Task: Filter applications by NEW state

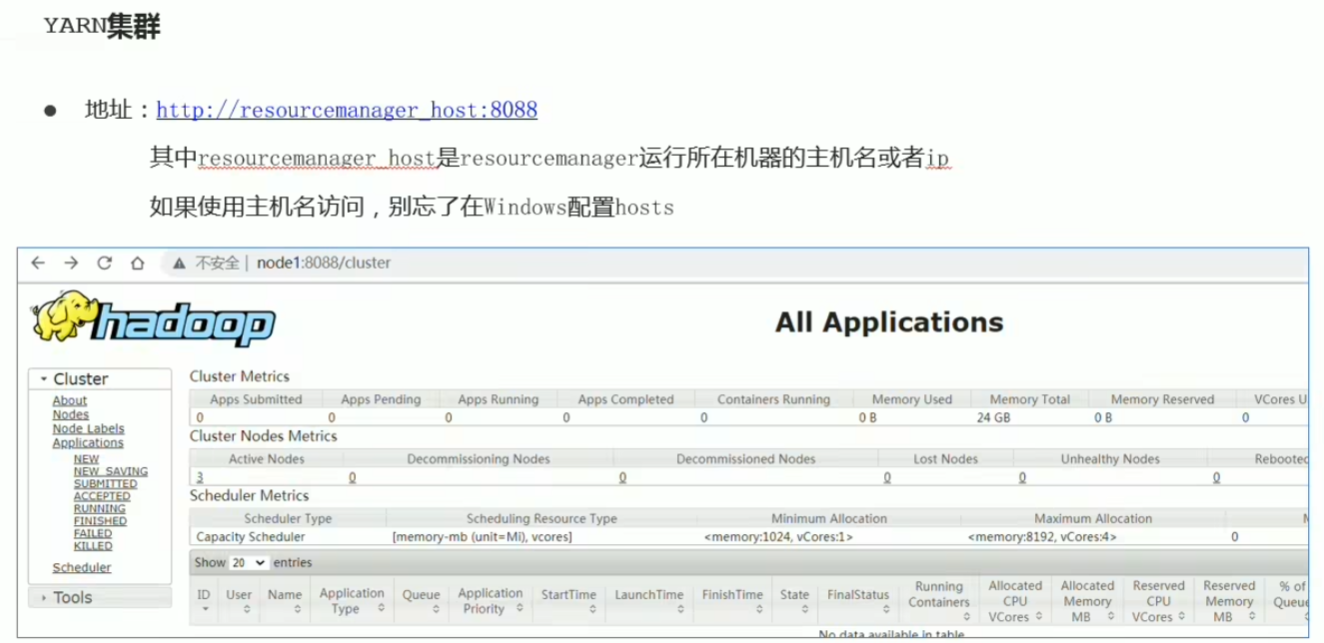Action: 86,459
